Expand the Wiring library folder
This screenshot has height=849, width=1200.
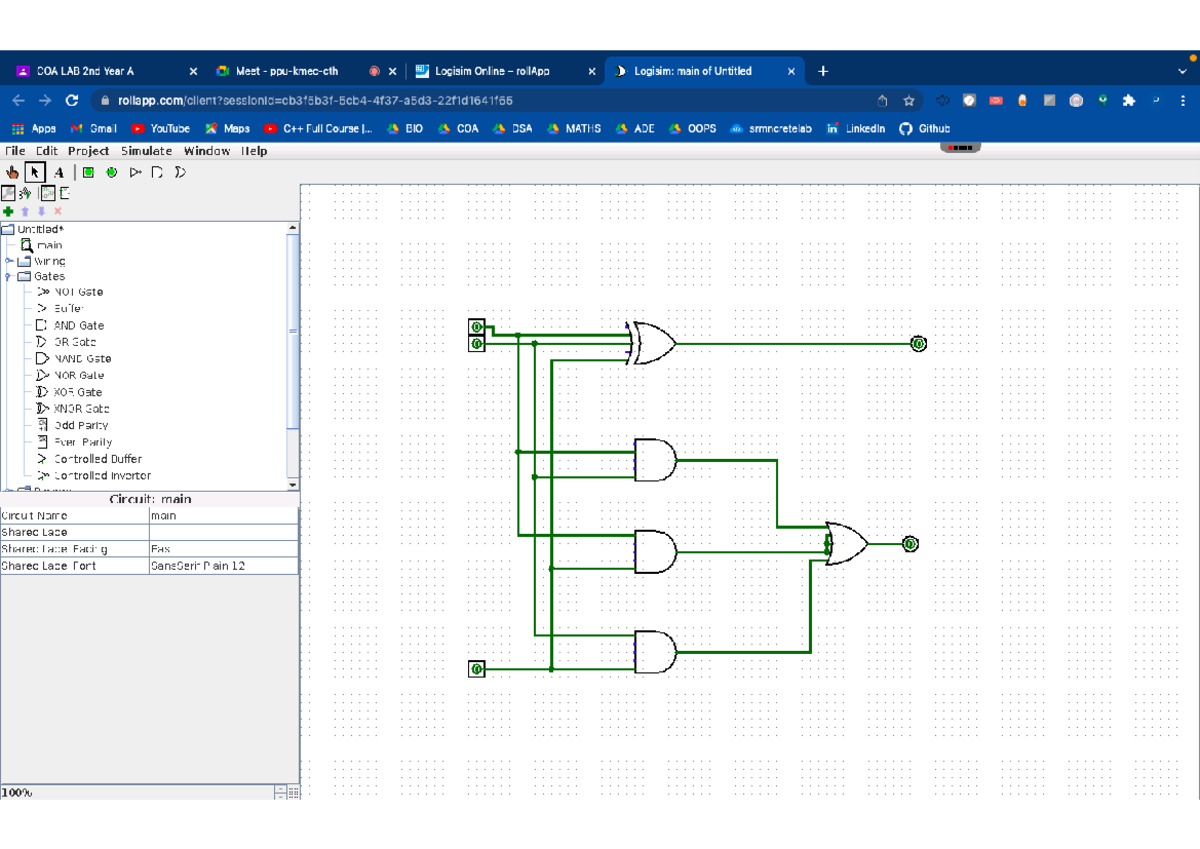tap(9, 260)
